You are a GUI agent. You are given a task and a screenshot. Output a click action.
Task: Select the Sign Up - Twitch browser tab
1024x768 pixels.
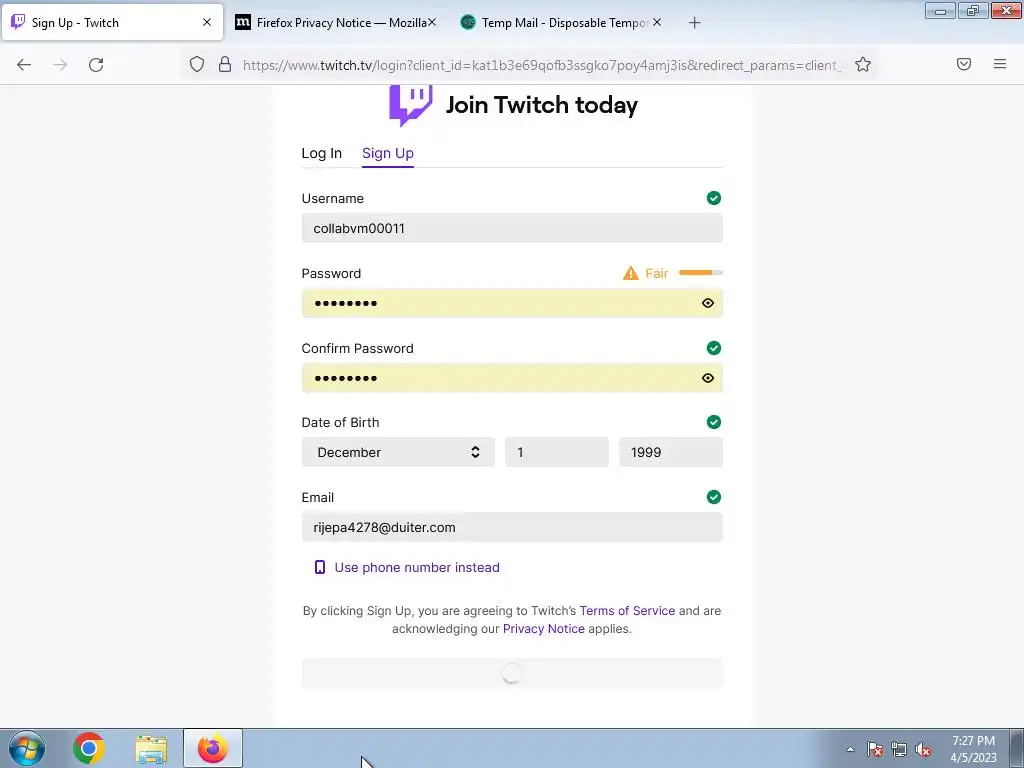(x=112, y=23)
